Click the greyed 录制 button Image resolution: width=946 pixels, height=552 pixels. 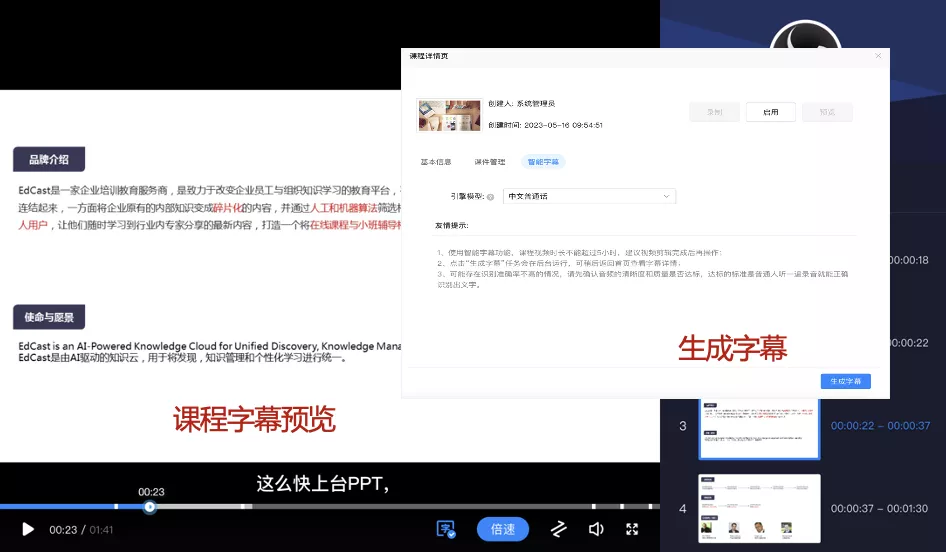click(714, 112)
